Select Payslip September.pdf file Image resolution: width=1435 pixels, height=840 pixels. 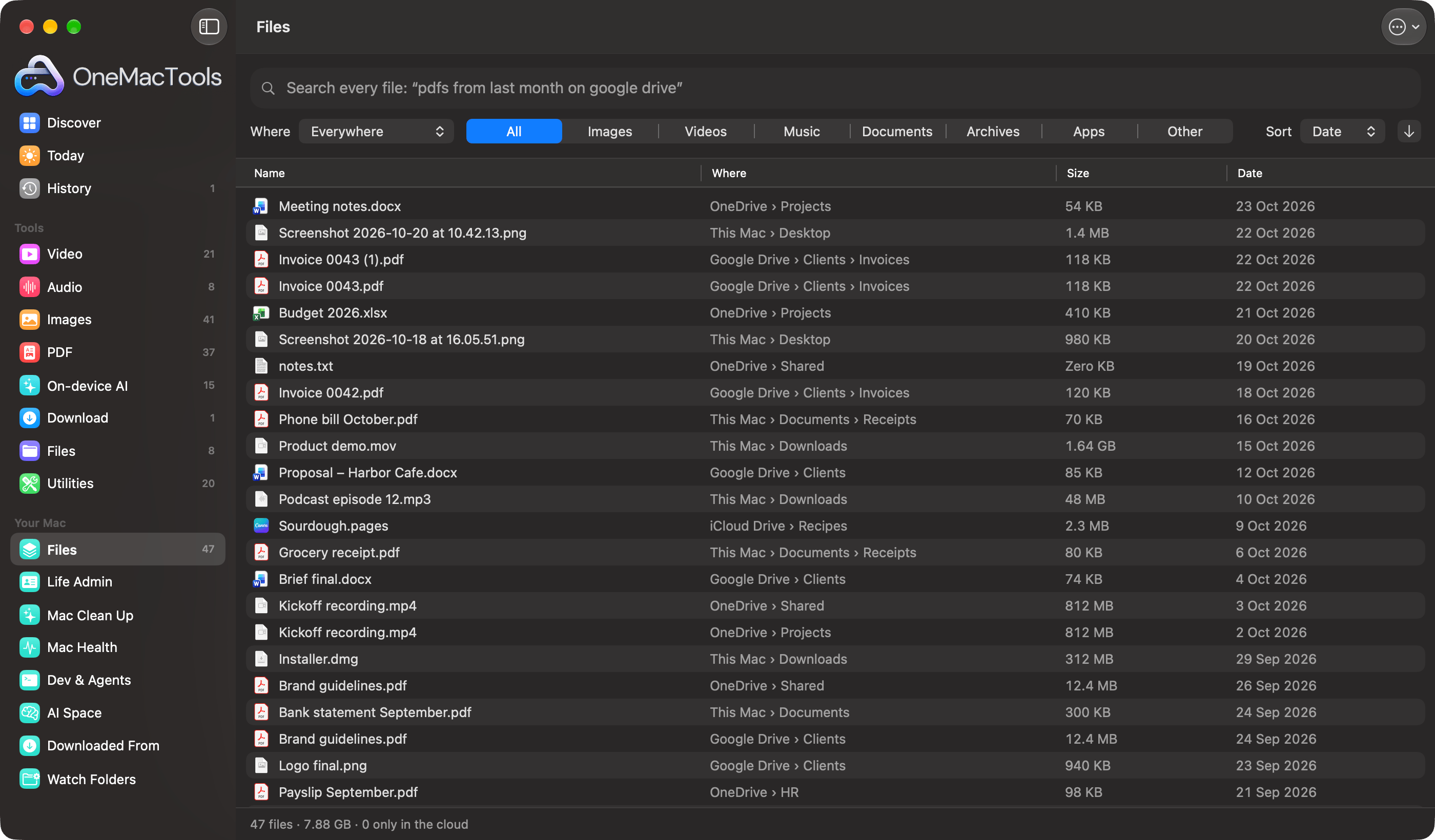835,792
